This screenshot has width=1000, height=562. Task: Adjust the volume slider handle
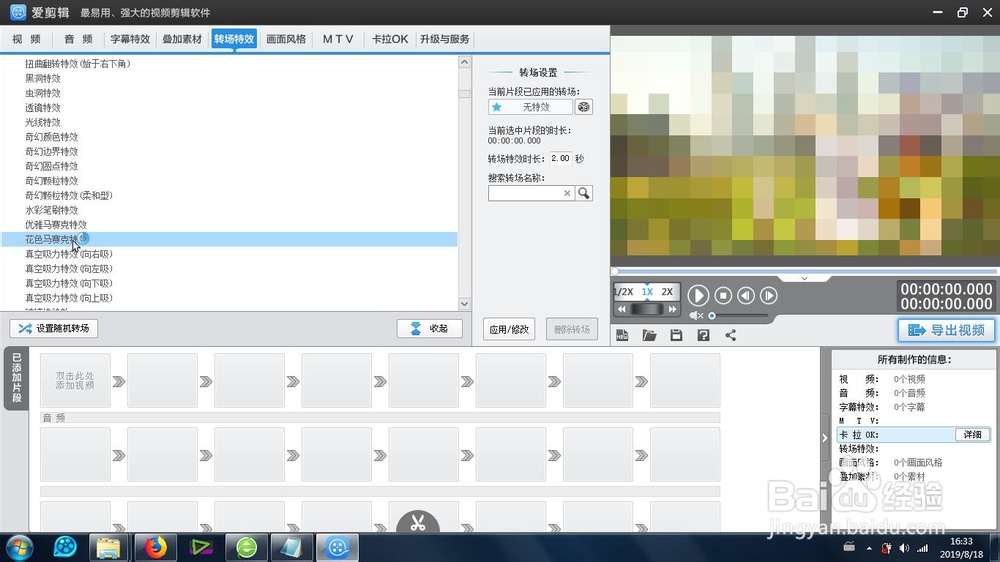pyautogui.click(x=712, y=315)
